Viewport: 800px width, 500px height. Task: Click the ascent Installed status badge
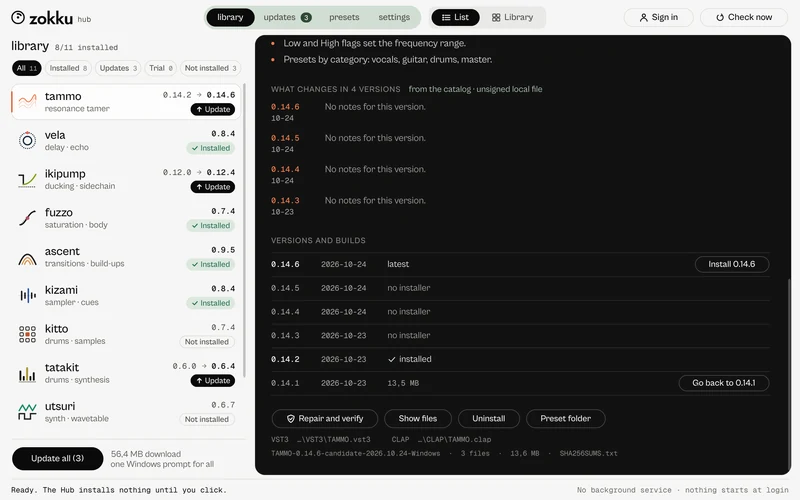click(x=211, y=264)
